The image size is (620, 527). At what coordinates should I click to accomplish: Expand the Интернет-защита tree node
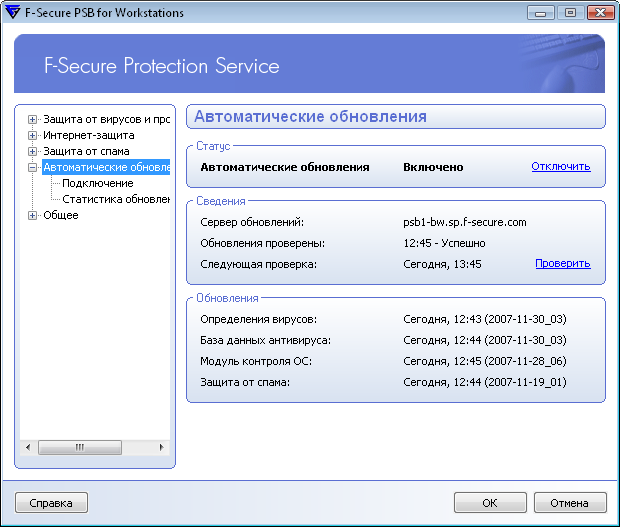tap(32, 136)
